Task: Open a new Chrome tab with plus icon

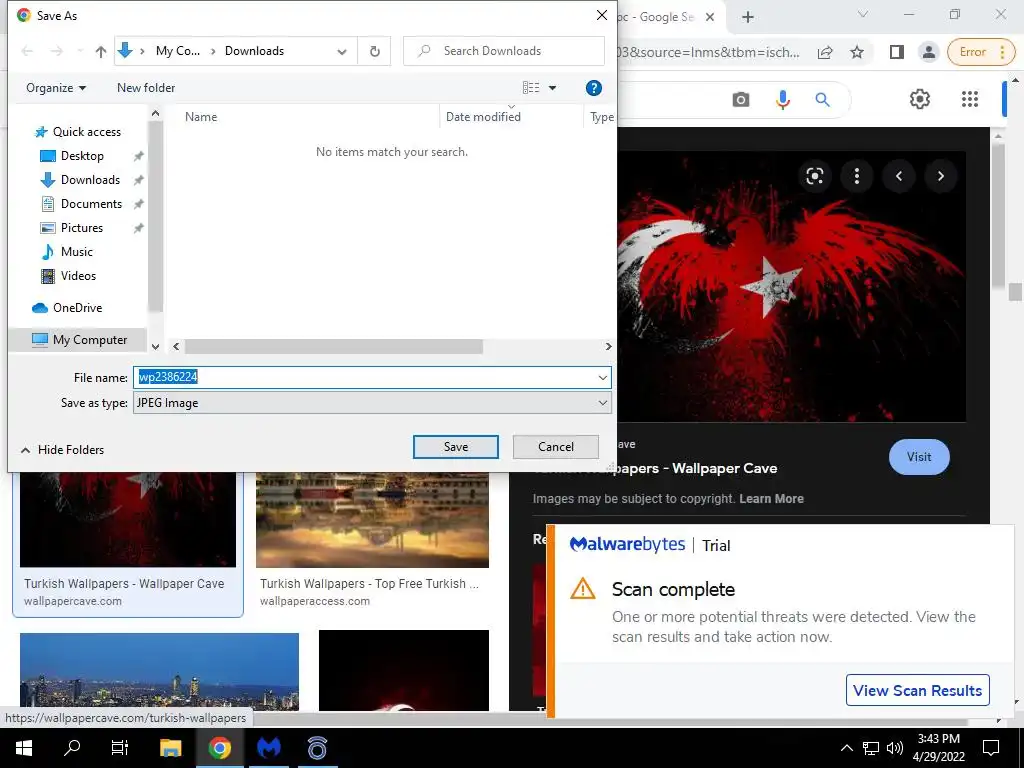Action: pos(748,17)
